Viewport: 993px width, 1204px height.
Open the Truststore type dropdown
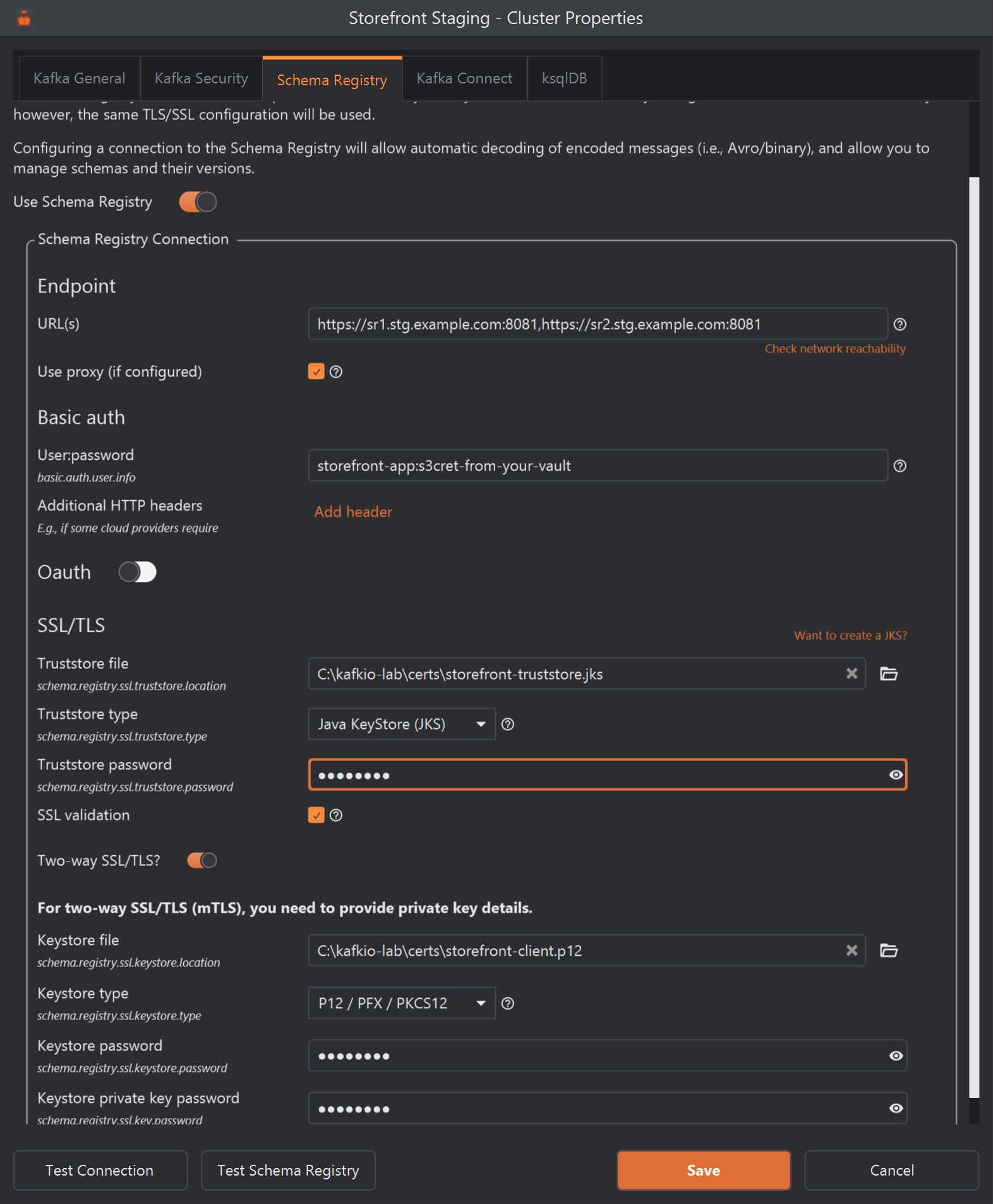pyautogui.click(x=402, y=724)
